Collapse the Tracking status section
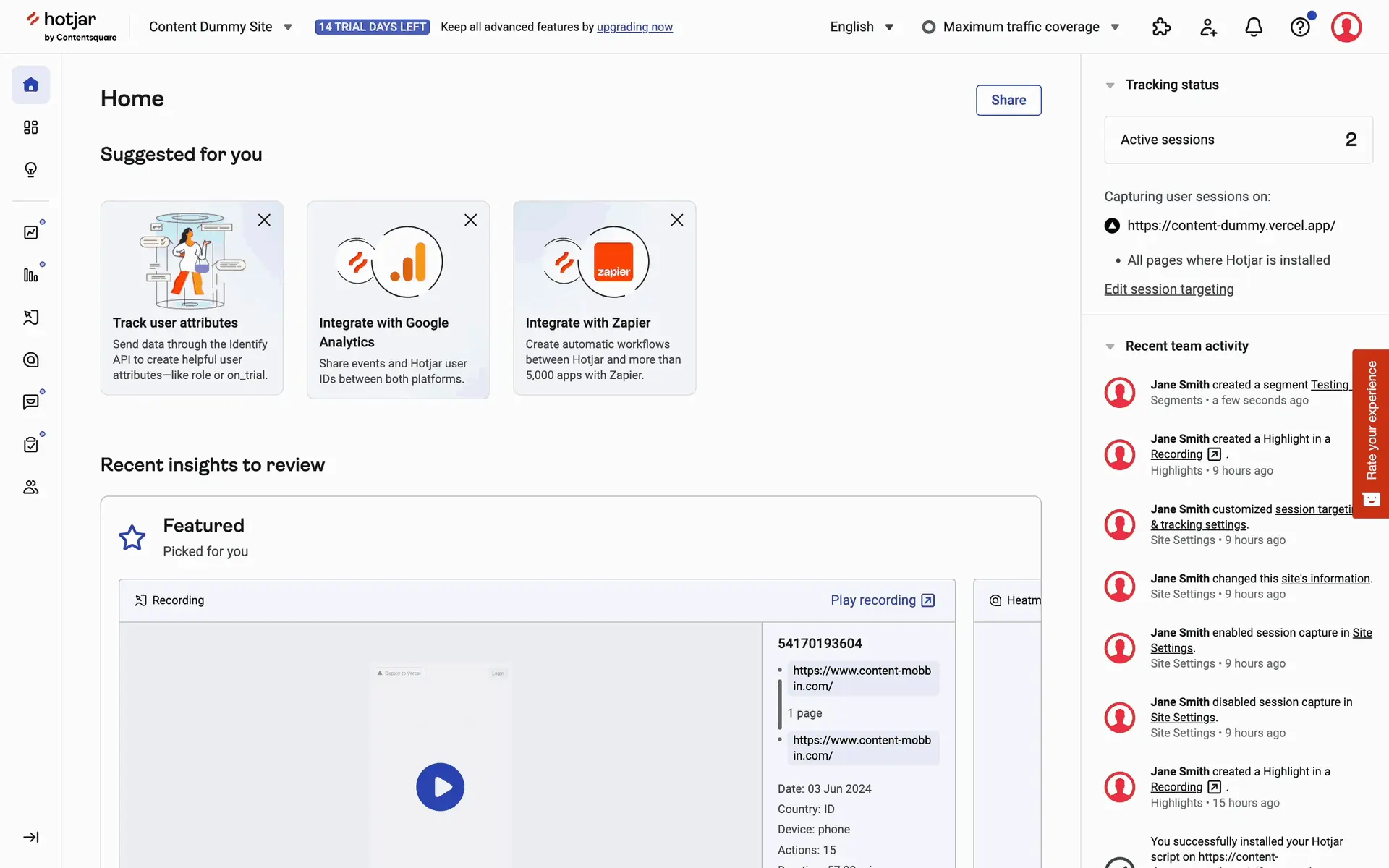The width and height of the screenshot is (1389, 868). 1110,85
